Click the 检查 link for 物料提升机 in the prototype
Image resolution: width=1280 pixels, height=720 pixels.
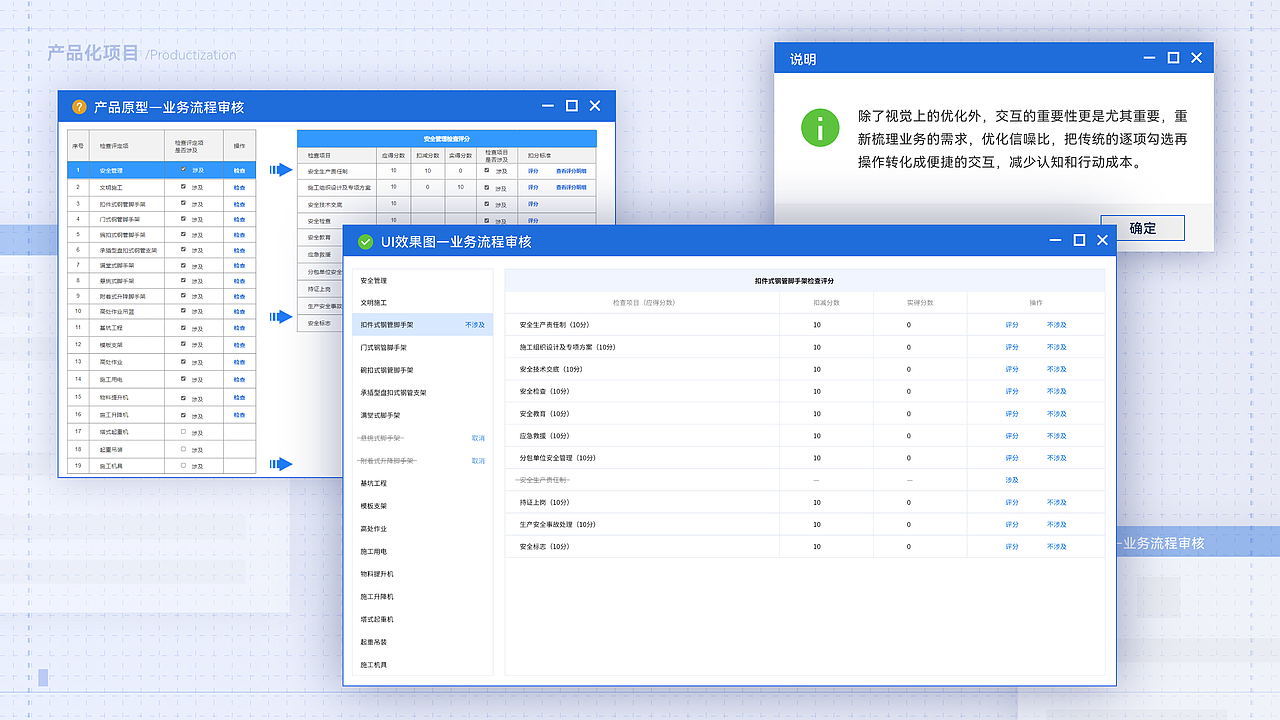(240, 398)
